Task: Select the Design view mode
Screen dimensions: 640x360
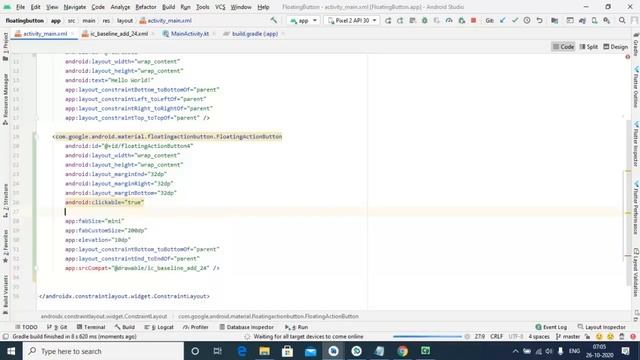Action: [616, 47]
